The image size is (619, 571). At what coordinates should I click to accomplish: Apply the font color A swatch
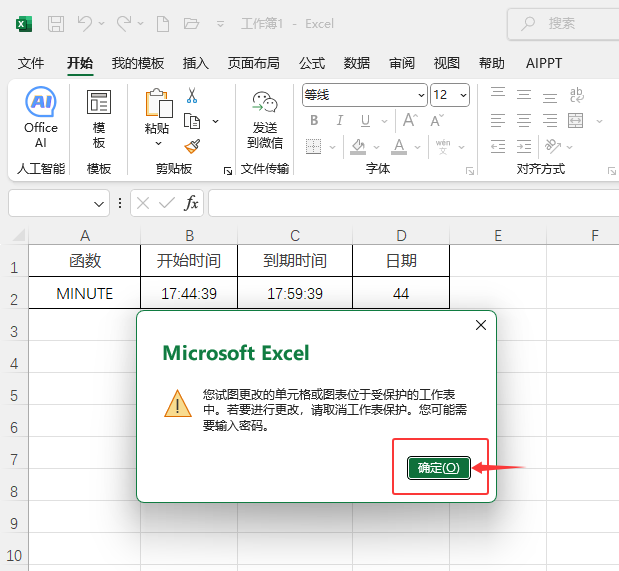pos(399,147)
